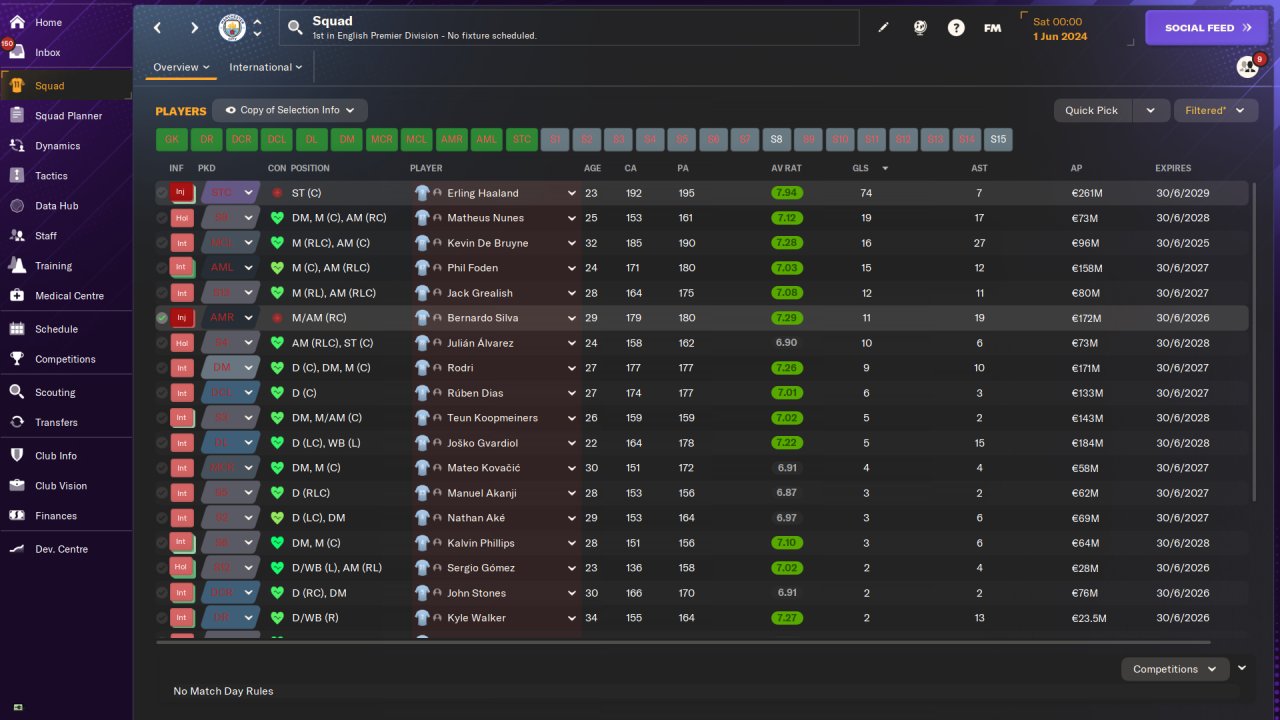1280x720 pixels.
Task: Open the FM menu icon
Action: click(x=992, y=28)
